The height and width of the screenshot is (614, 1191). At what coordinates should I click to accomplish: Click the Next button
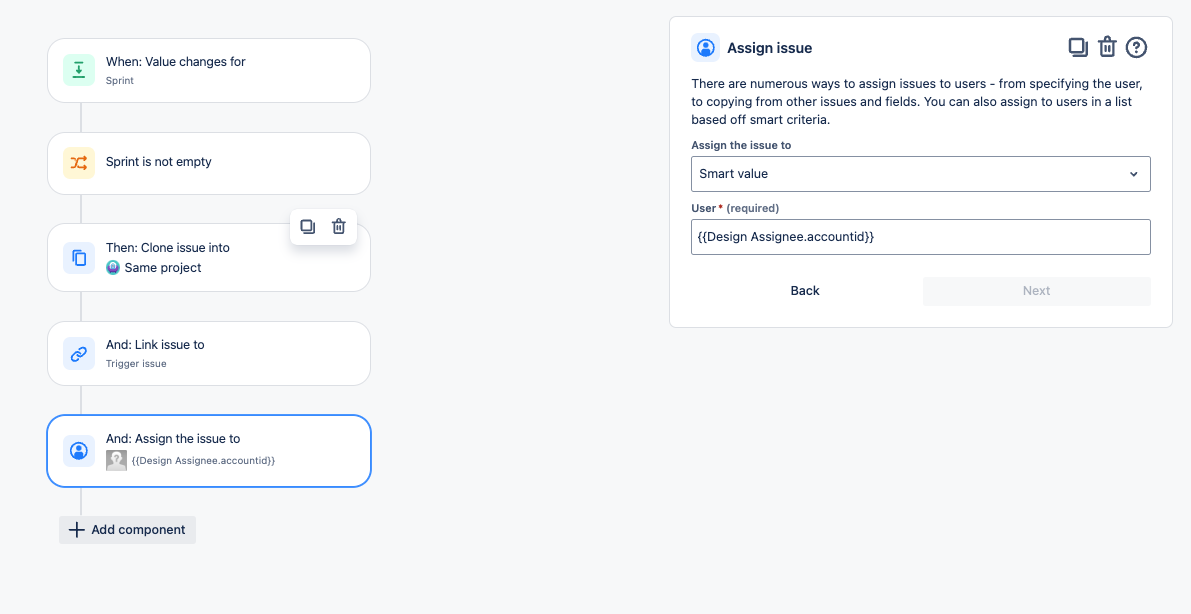click(1037, 291)
